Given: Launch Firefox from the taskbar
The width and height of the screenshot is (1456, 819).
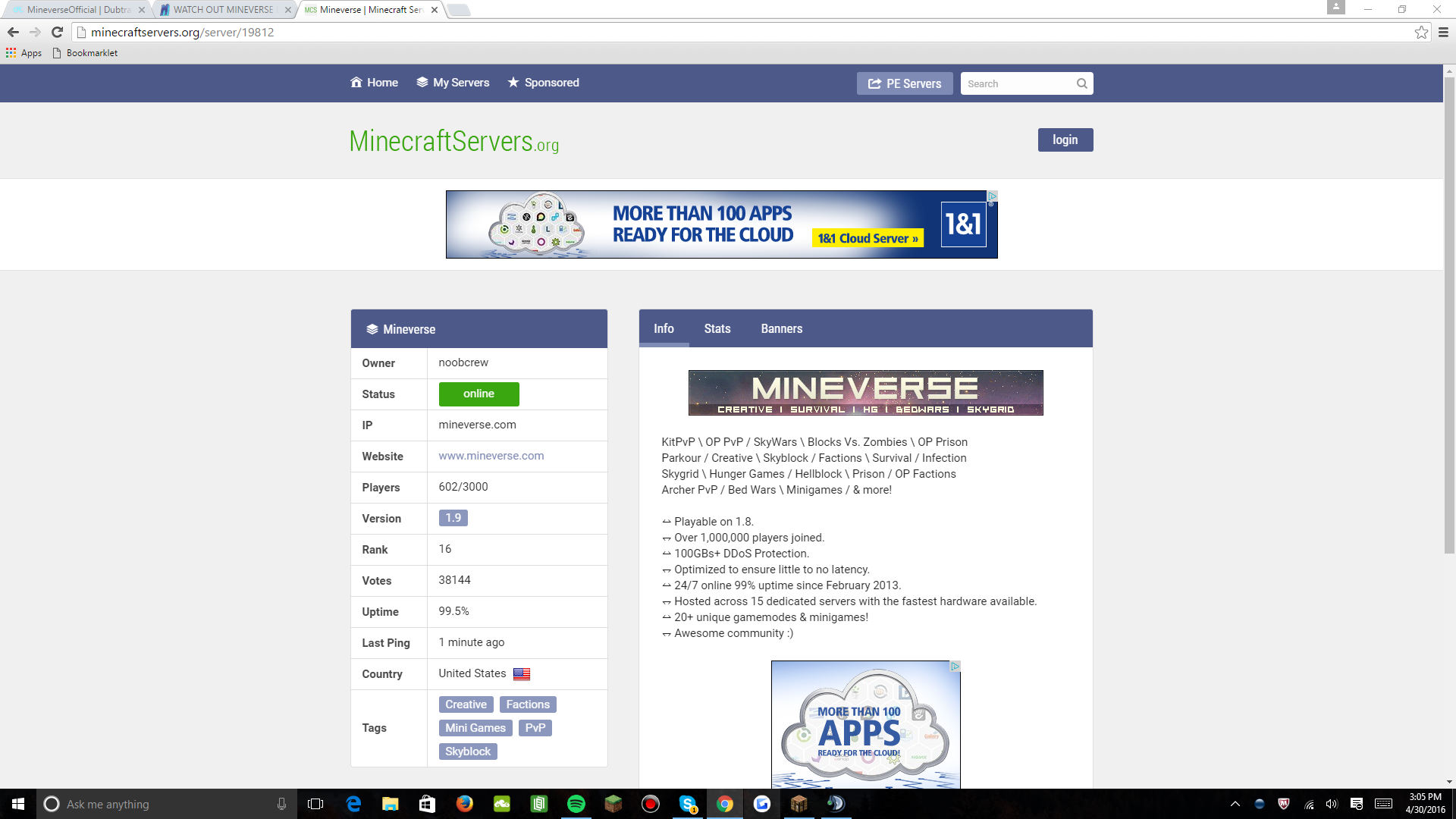Looking at the screenshot, I should click(465, 804).
